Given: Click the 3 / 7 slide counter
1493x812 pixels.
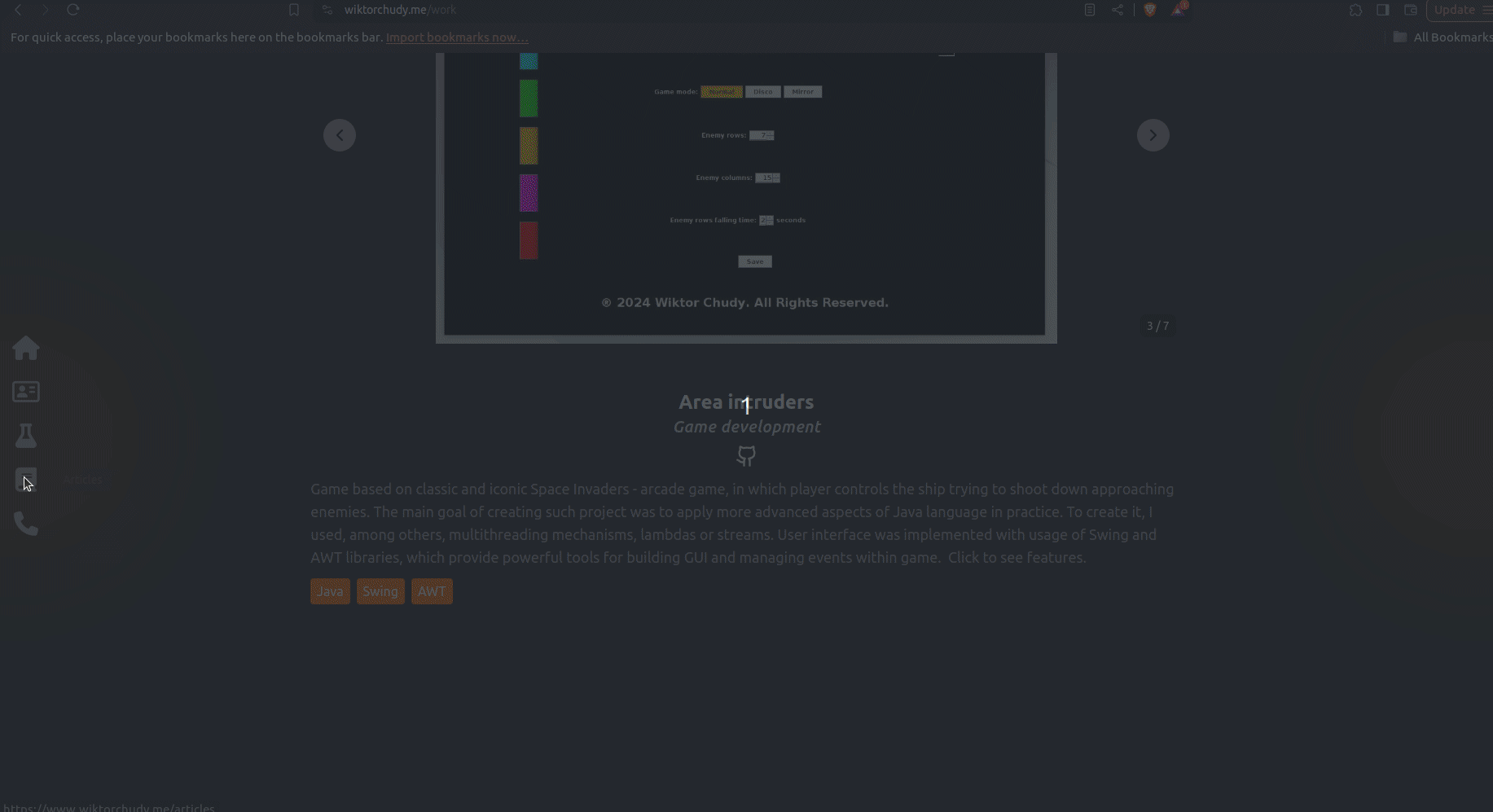Looking at the screenshot, I should 1157,326.
